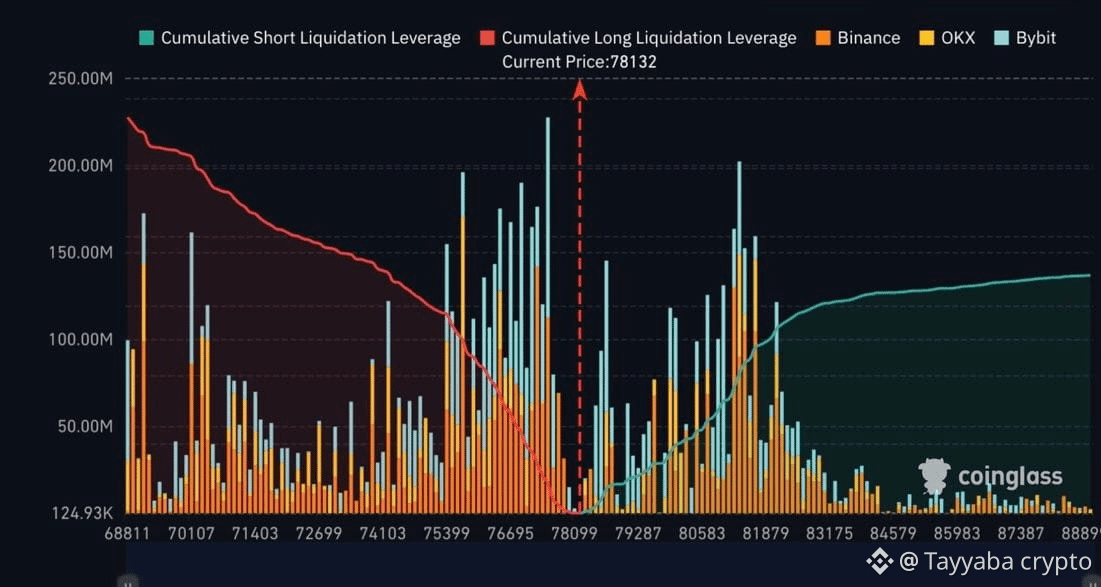This screenshot has width=1101, height=587.
Task: Click the tallest liquidation bar left of current price
Action: tap(548, 315)
